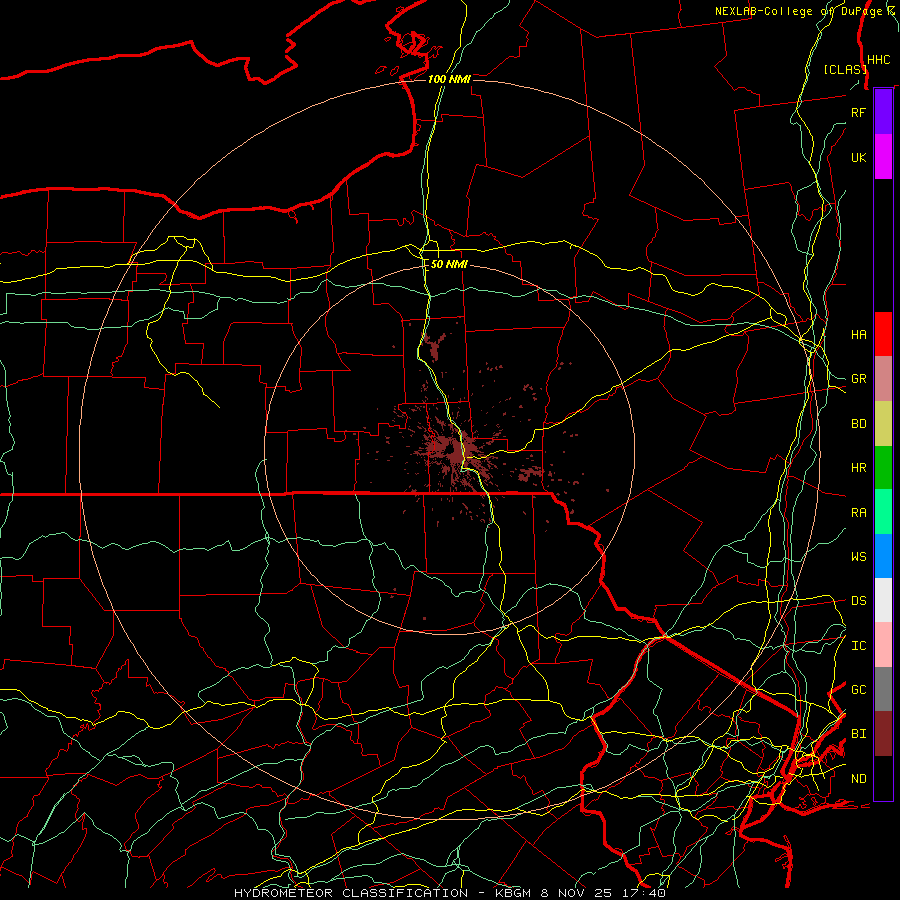
Task: Click the ND black legend swatch
Action: 883,778
